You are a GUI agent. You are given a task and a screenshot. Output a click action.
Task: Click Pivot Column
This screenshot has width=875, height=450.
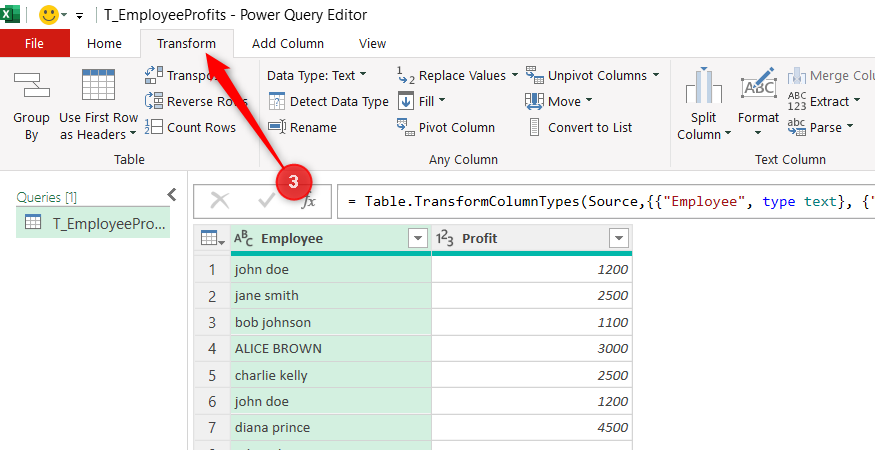coord(445,127)
